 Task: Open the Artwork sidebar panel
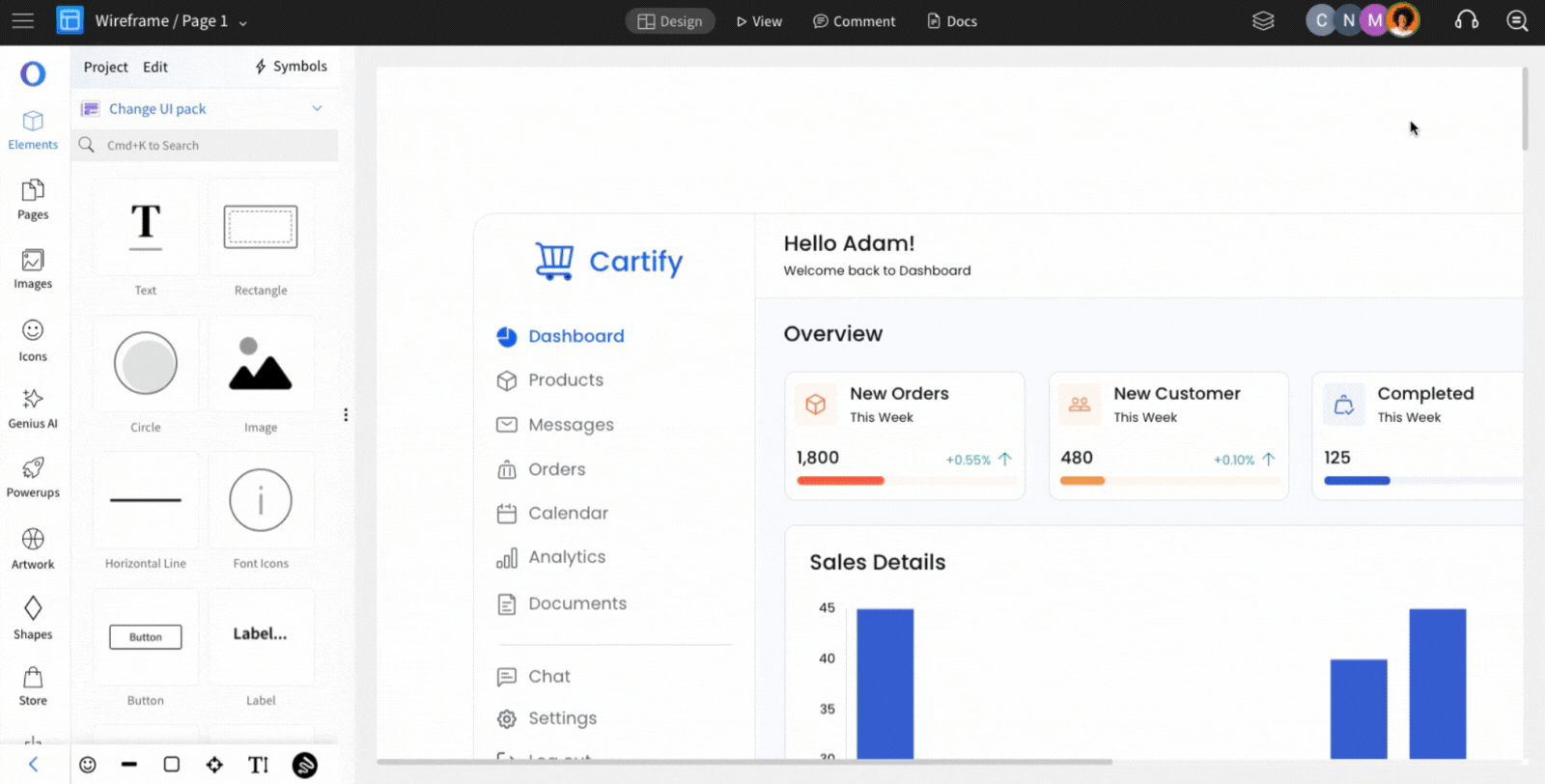point(33,548)
